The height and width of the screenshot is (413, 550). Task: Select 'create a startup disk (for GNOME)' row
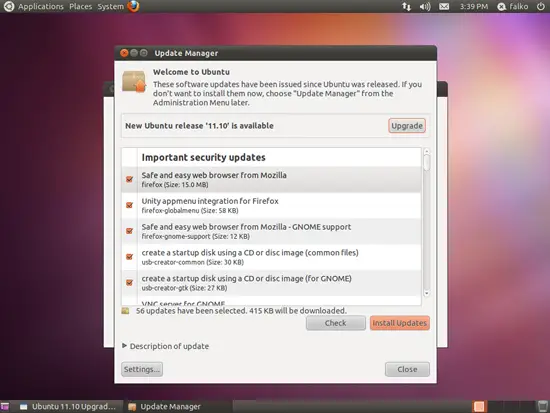point(271,283)
